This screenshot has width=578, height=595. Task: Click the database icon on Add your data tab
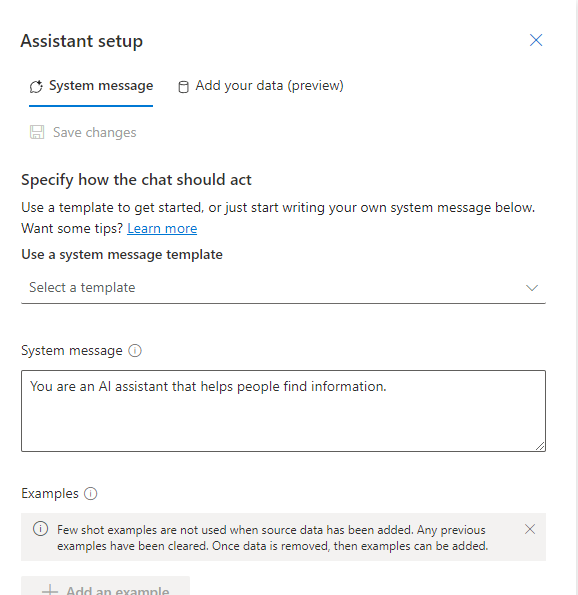pyautogui.click(x=183, y=87)
